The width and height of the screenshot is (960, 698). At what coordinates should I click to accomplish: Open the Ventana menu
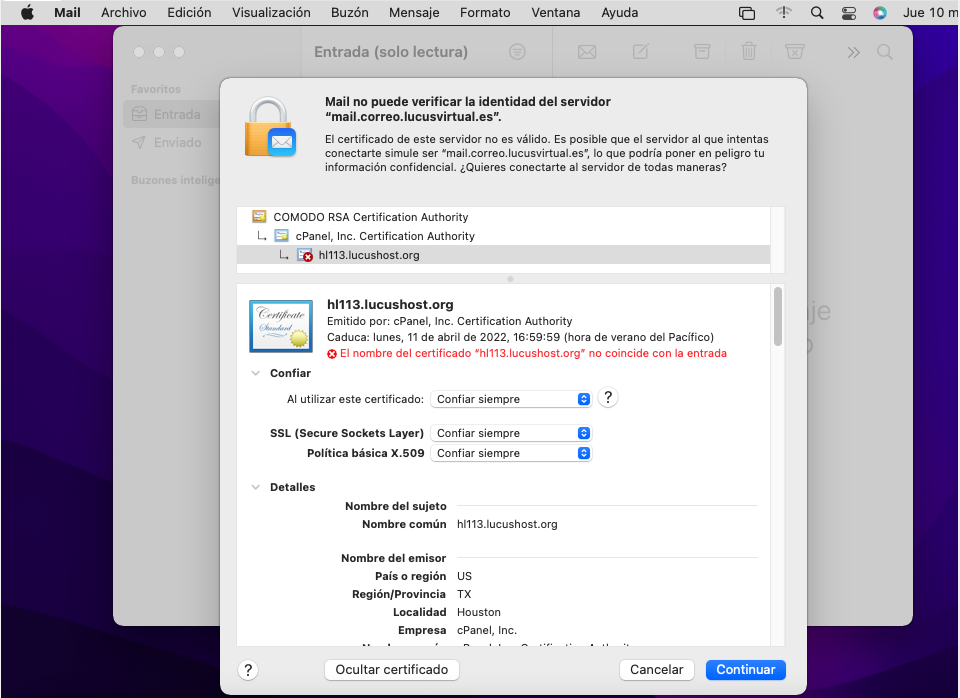555,12
